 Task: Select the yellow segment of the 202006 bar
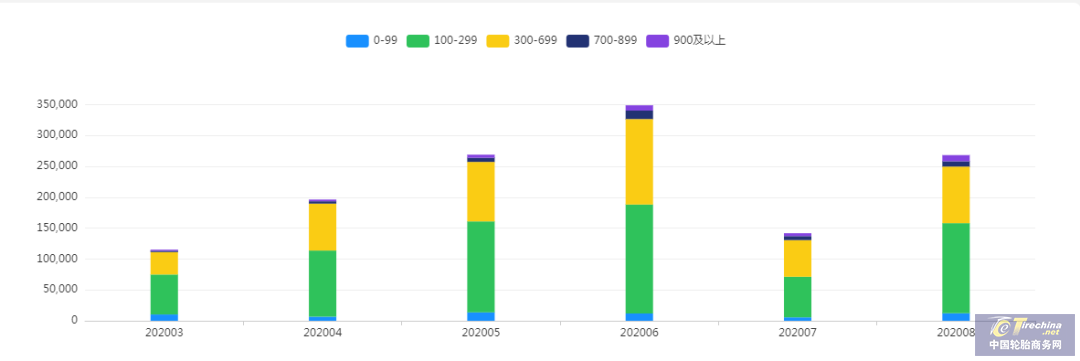click(639, 162)
